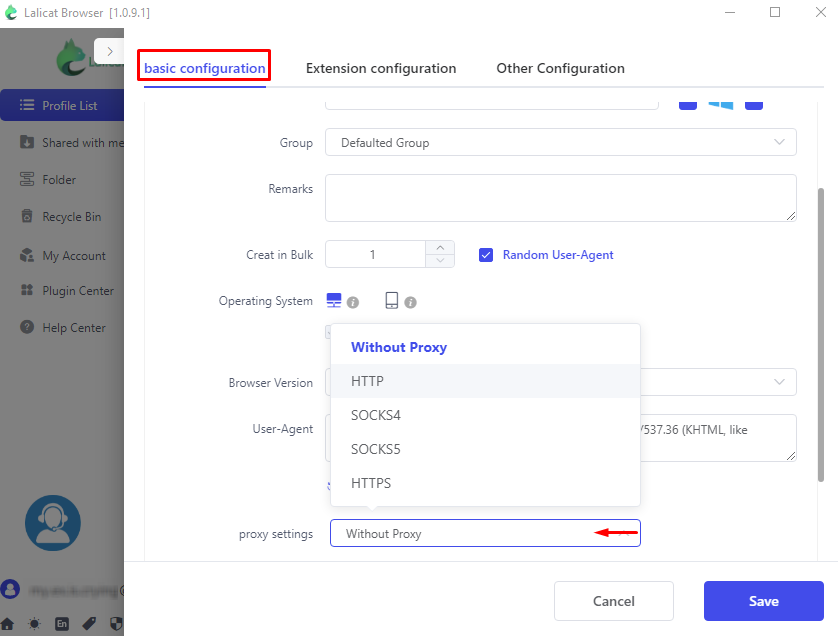Viewport: 838px width, 636px height.
Task: Click the Save button
Action: pyautogui.click(x=764, y=601)
